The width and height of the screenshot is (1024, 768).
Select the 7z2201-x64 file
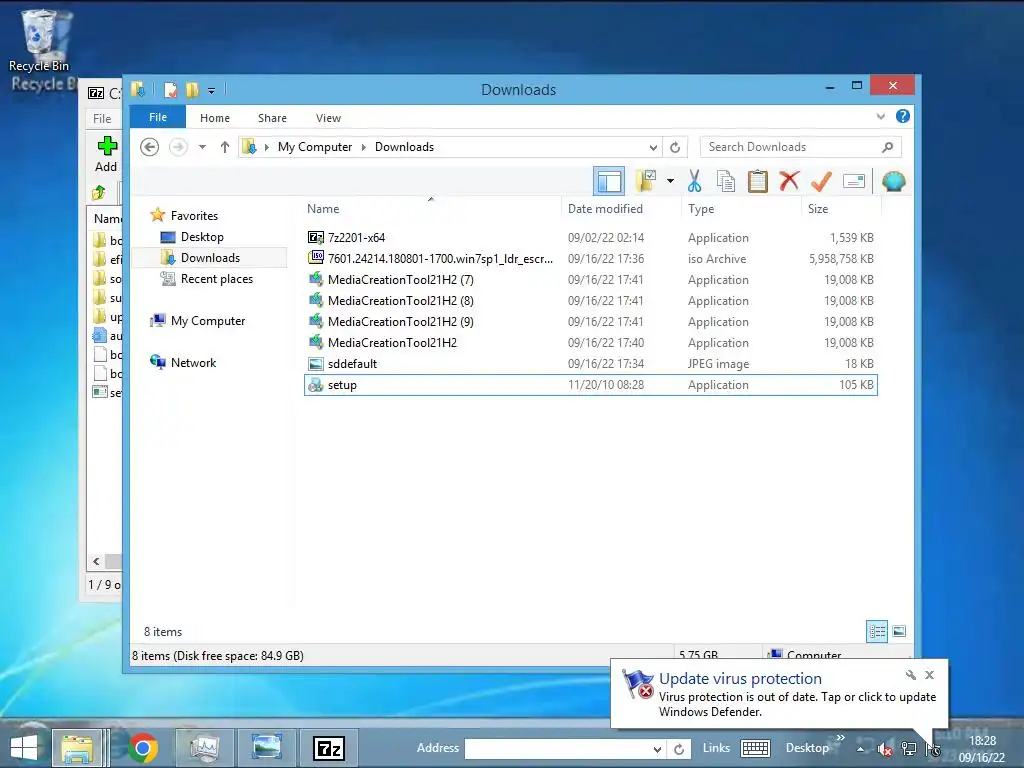(591, 238)
